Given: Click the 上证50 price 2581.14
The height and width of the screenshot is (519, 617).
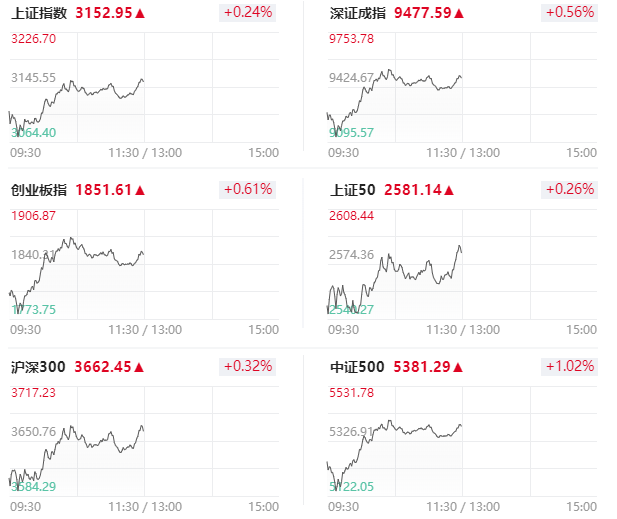Looking at the screenshot, I should [413, 190].
